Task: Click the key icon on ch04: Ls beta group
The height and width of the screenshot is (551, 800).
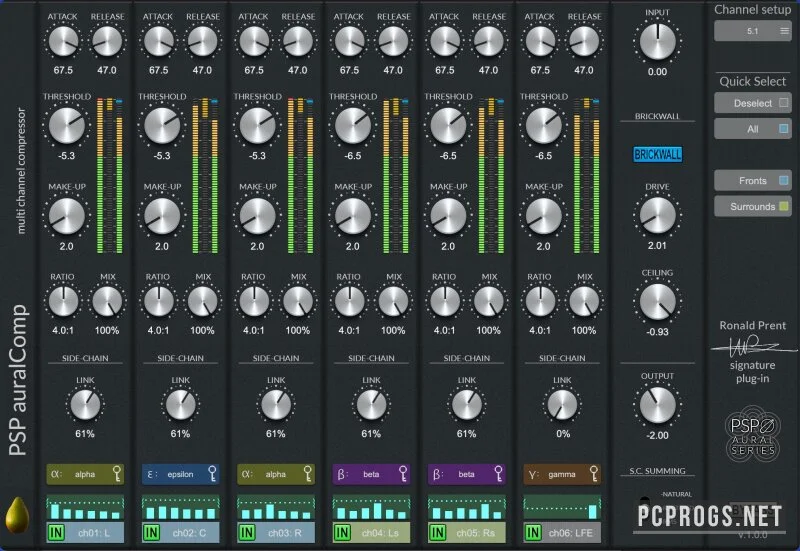Action: (403, 474)
